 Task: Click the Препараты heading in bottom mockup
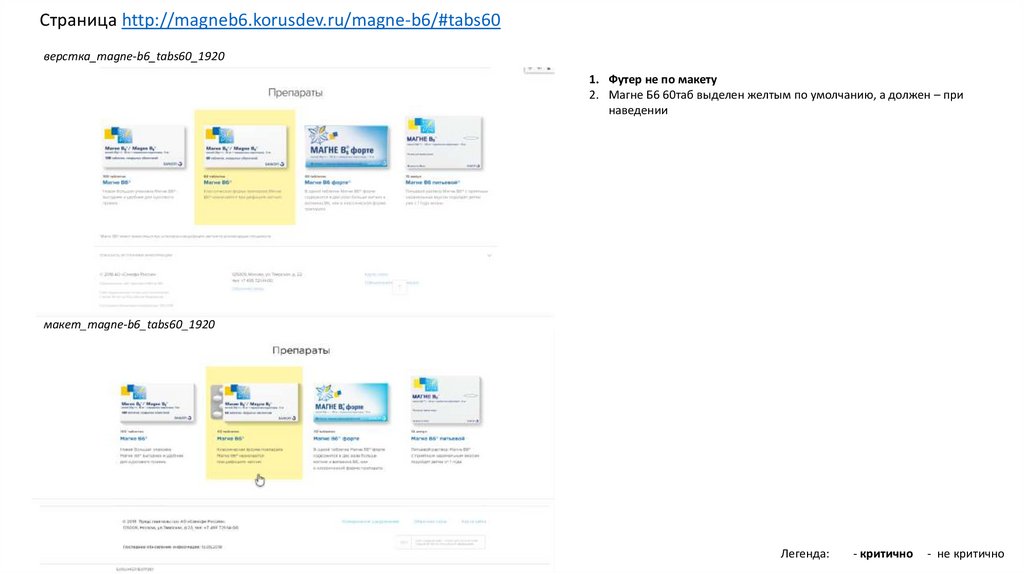(300, 351)
